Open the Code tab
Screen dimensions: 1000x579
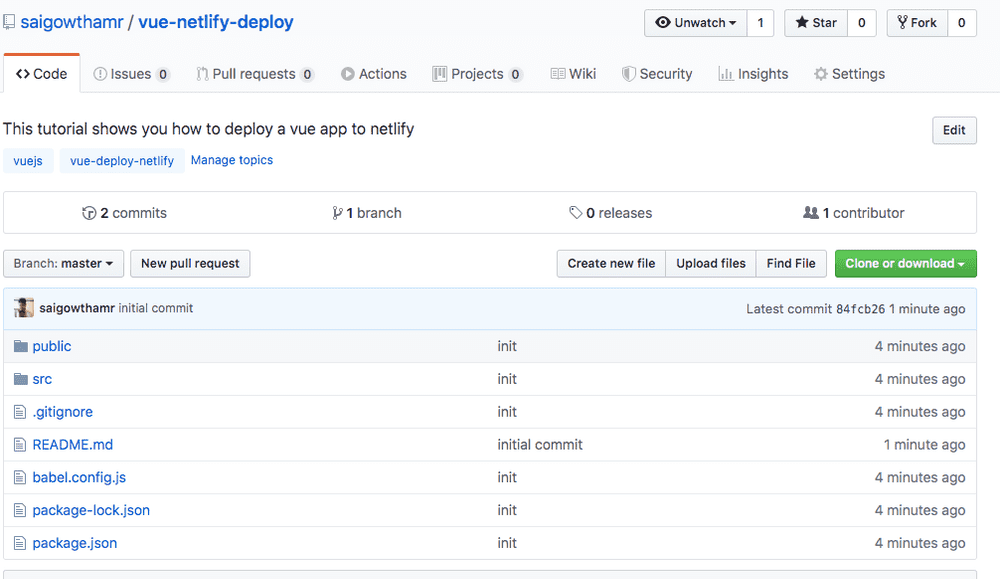tap(41, 74)
